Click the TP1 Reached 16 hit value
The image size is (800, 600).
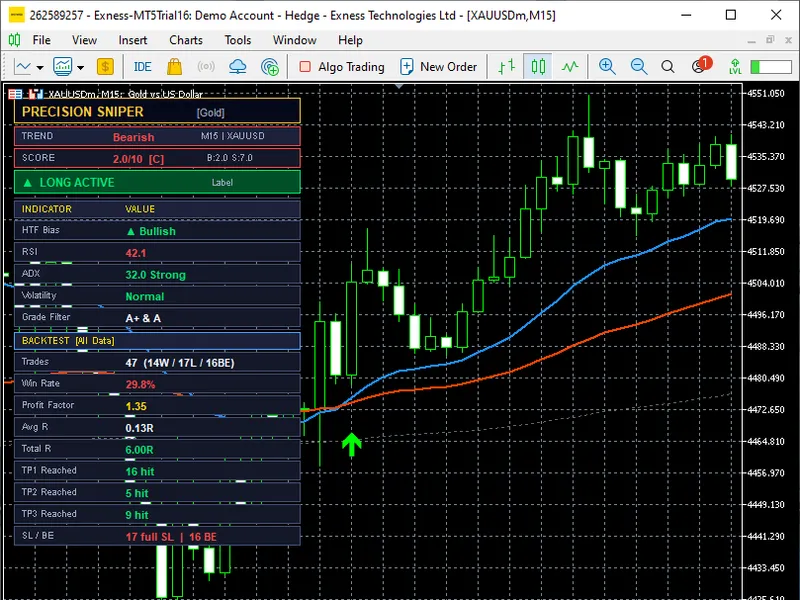point(140,471)
